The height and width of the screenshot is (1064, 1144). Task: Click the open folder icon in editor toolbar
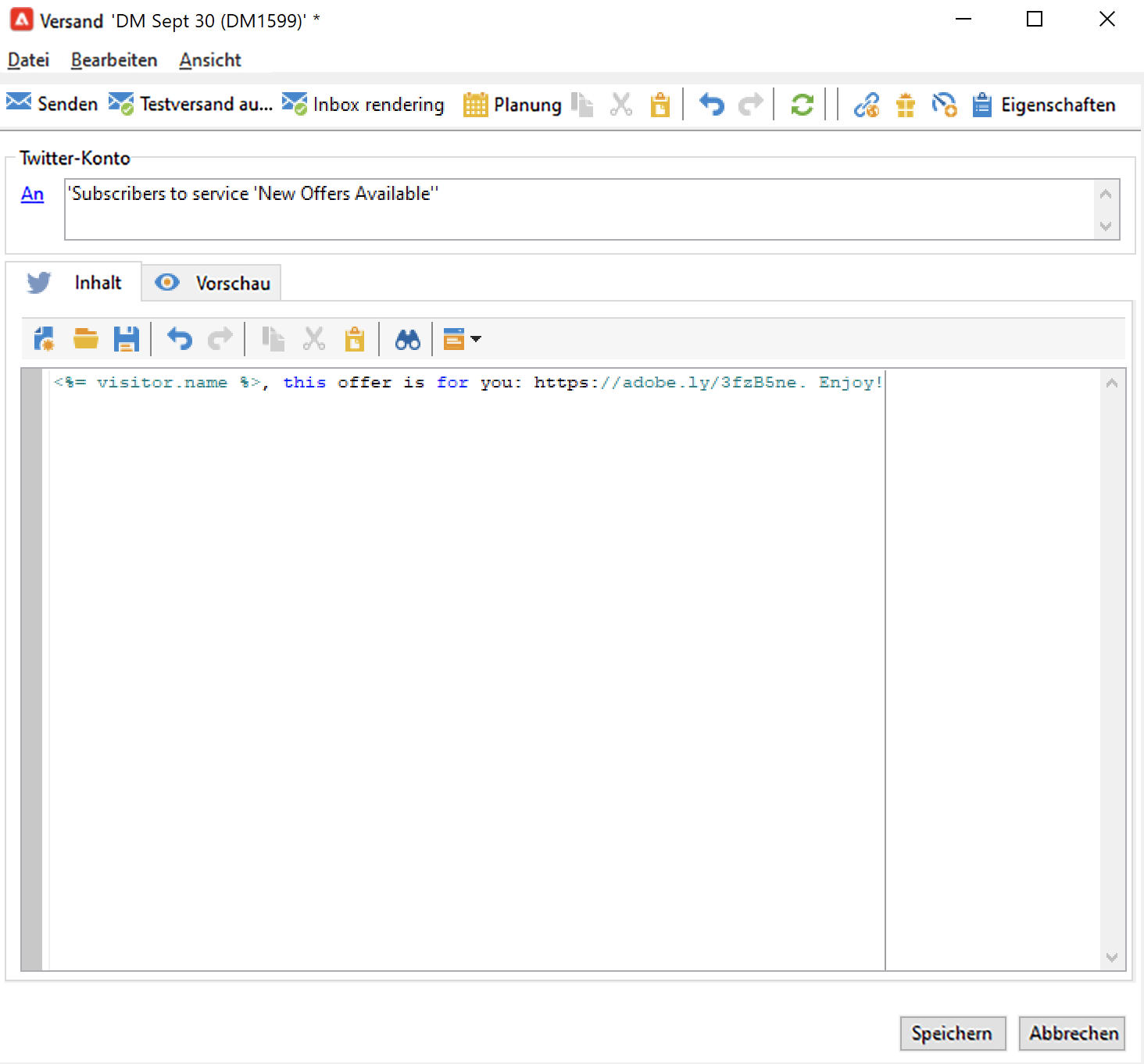click(86, 339)
